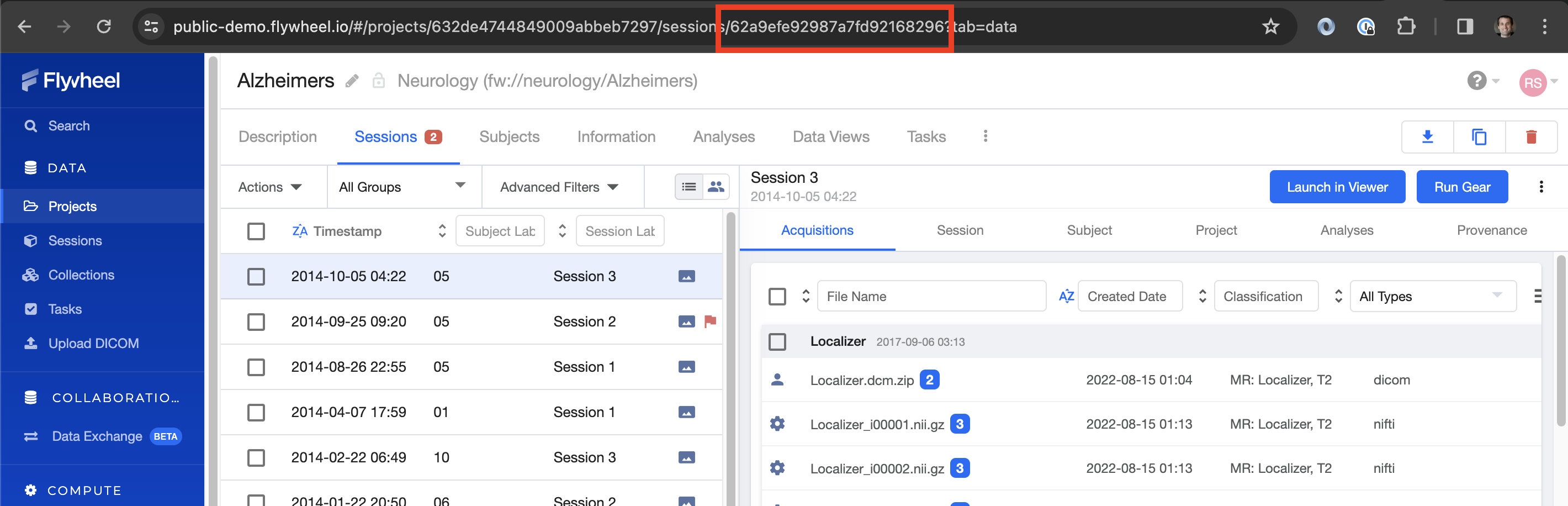
Task: Click the gear icon beside Localizer_i00001.nii.gz
Action: [x=777, y=424]
